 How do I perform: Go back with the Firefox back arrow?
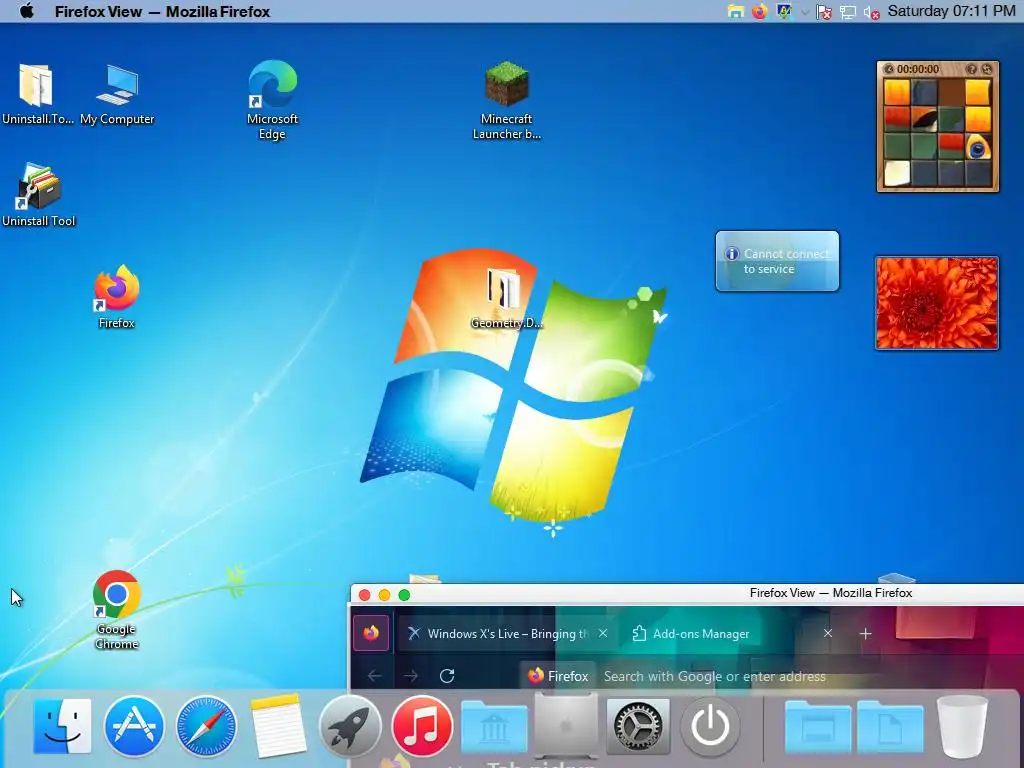(x=374, y=676)
